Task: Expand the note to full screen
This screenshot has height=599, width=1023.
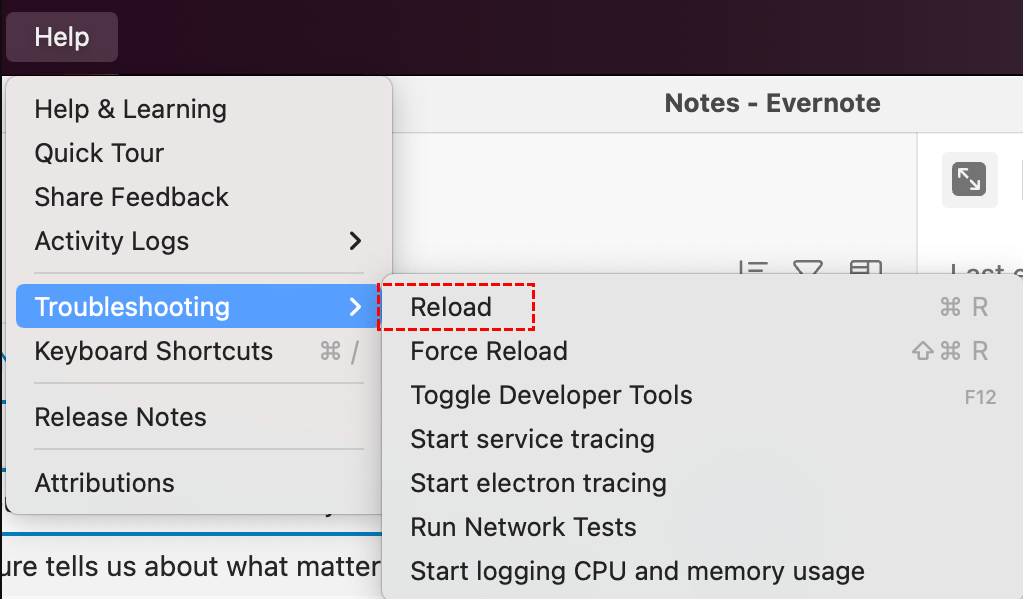Action: tap(969, 180)
